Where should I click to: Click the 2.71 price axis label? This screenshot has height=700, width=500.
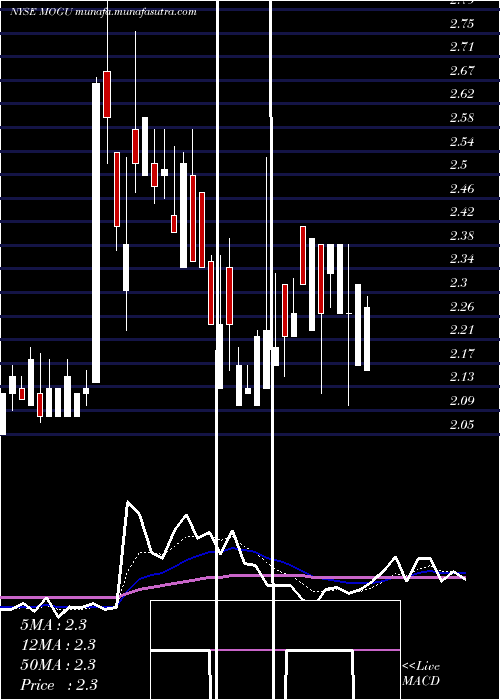click(462, 47)
